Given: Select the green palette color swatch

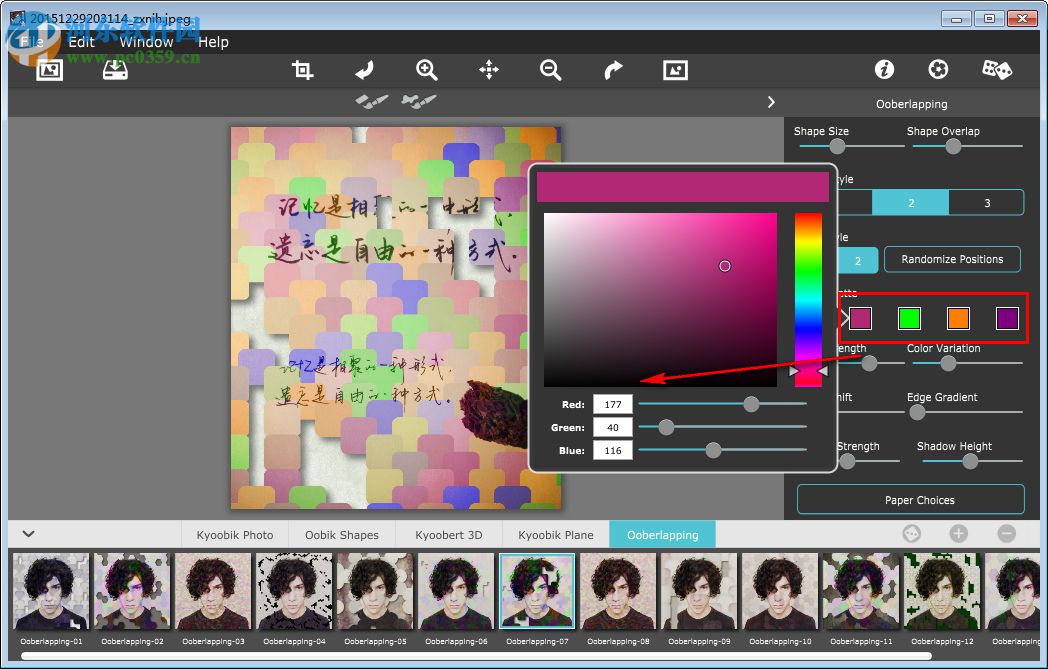Looking at the screenshot, I should (908, 317).
